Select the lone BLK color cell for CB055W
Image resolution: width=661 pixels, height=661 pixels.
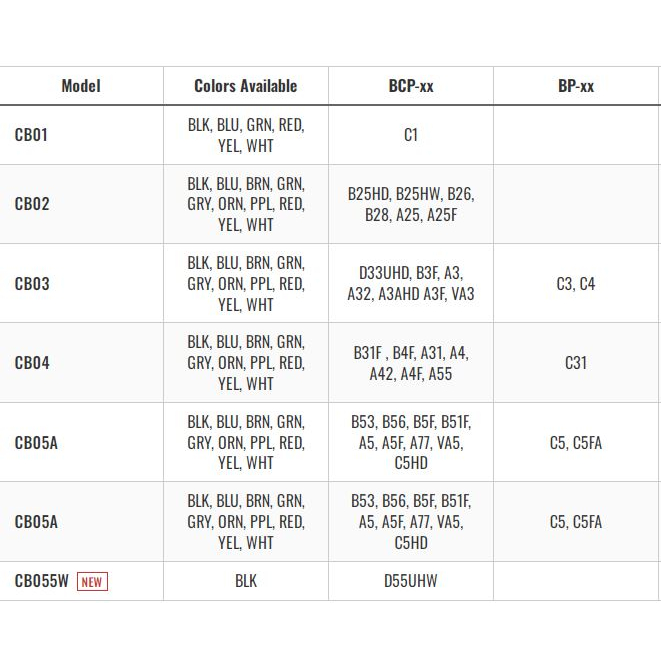coord(246,581)
